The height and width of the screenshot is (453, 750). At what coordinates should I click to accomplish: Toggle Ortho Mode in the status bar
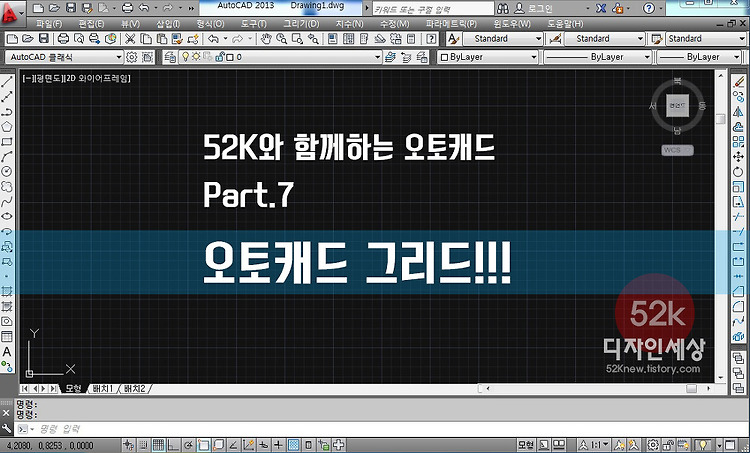coord(173,445)
